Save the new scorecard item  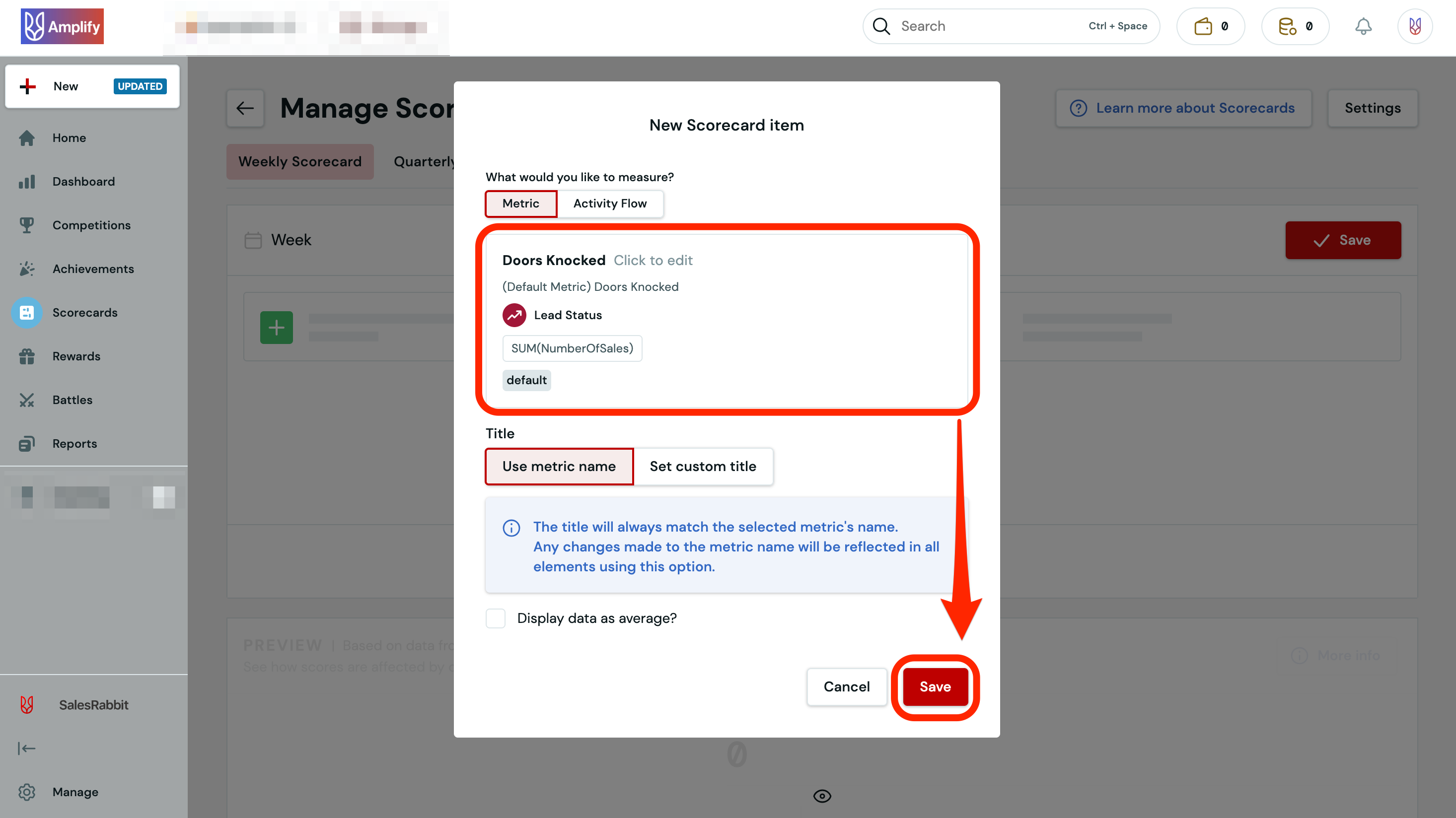pos(935,686)
